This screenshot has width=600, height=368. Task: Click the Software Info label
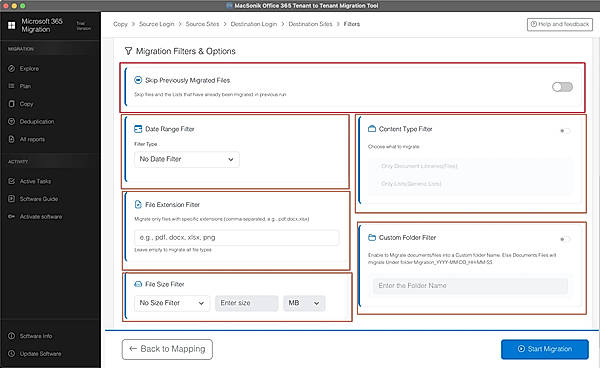pyautogui.click(x=36, y=336)
